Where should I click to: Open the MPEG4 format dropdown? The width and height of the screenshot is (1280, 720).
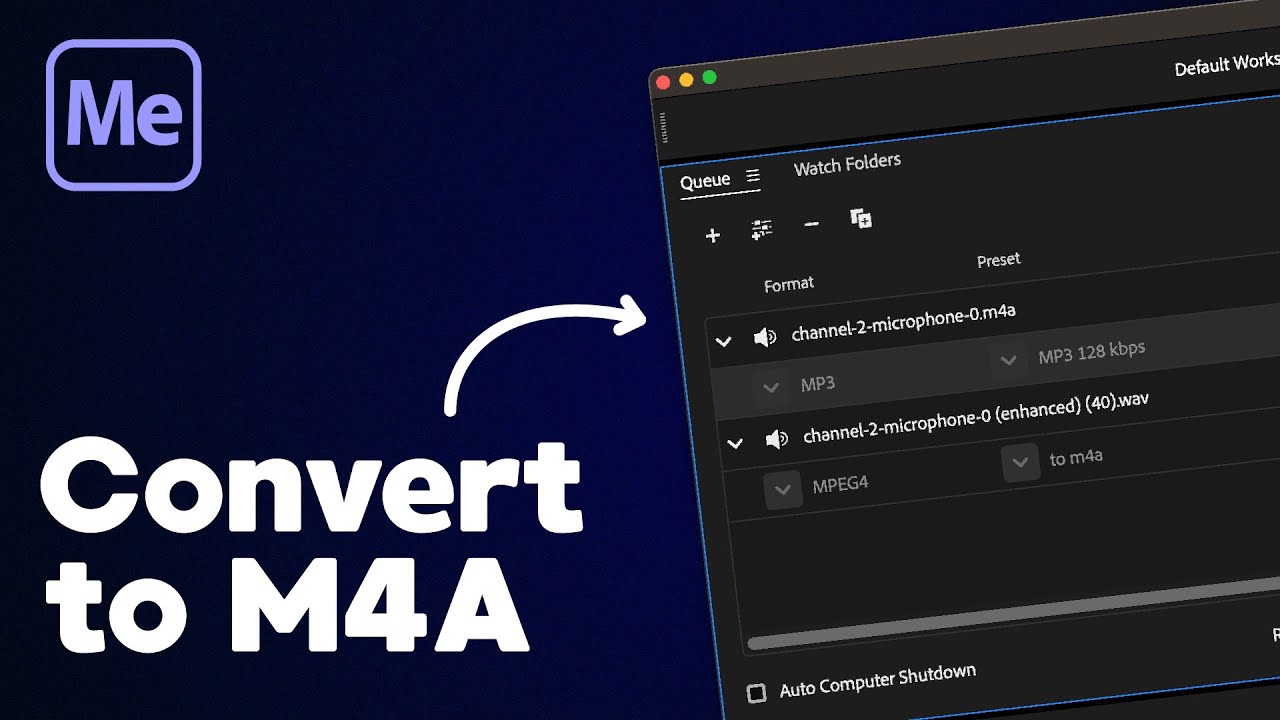click(x=783, y=489)
